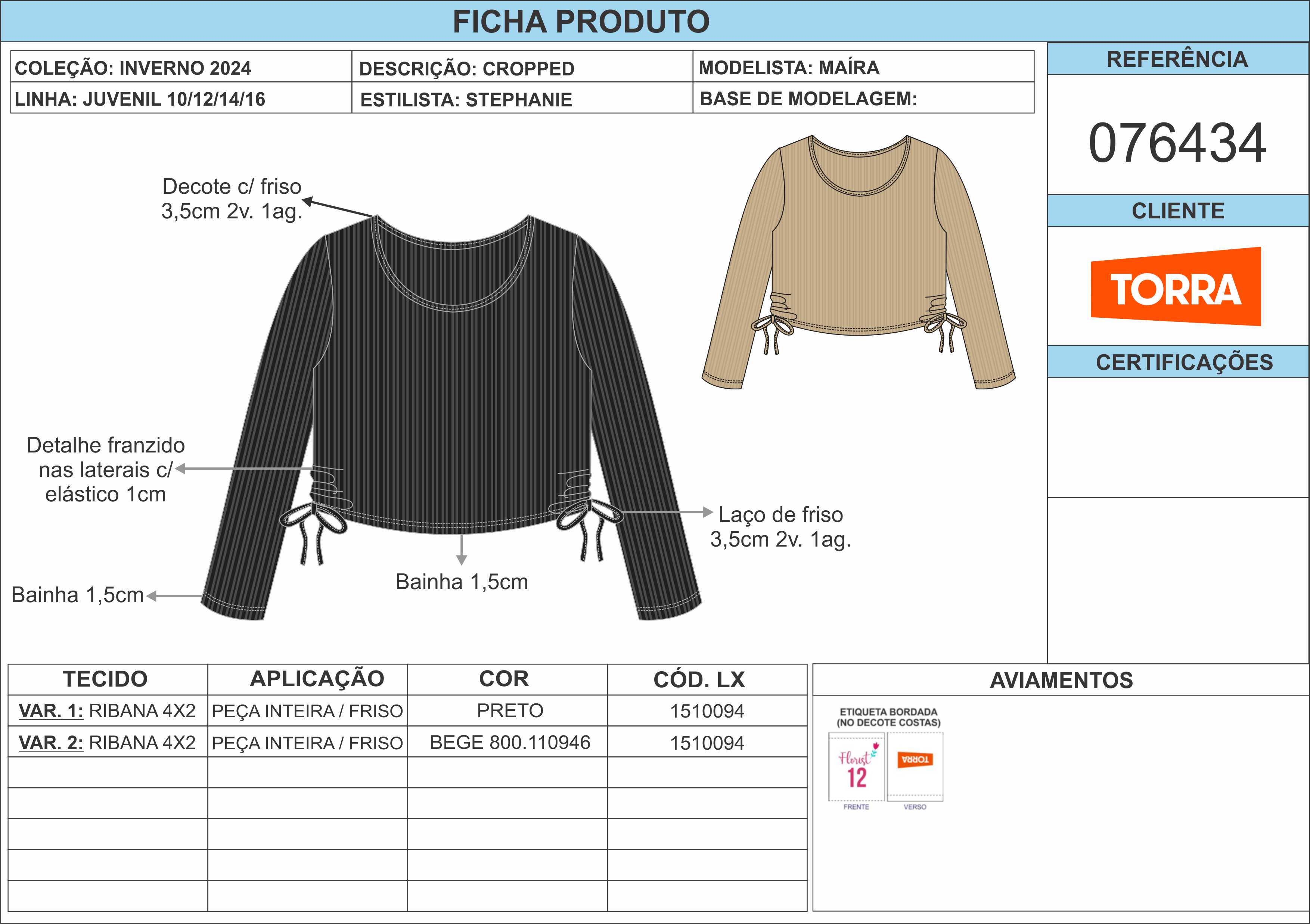1310x924 pixels.
Task: Click the reference number 076434
Action: pos(1177,143)
